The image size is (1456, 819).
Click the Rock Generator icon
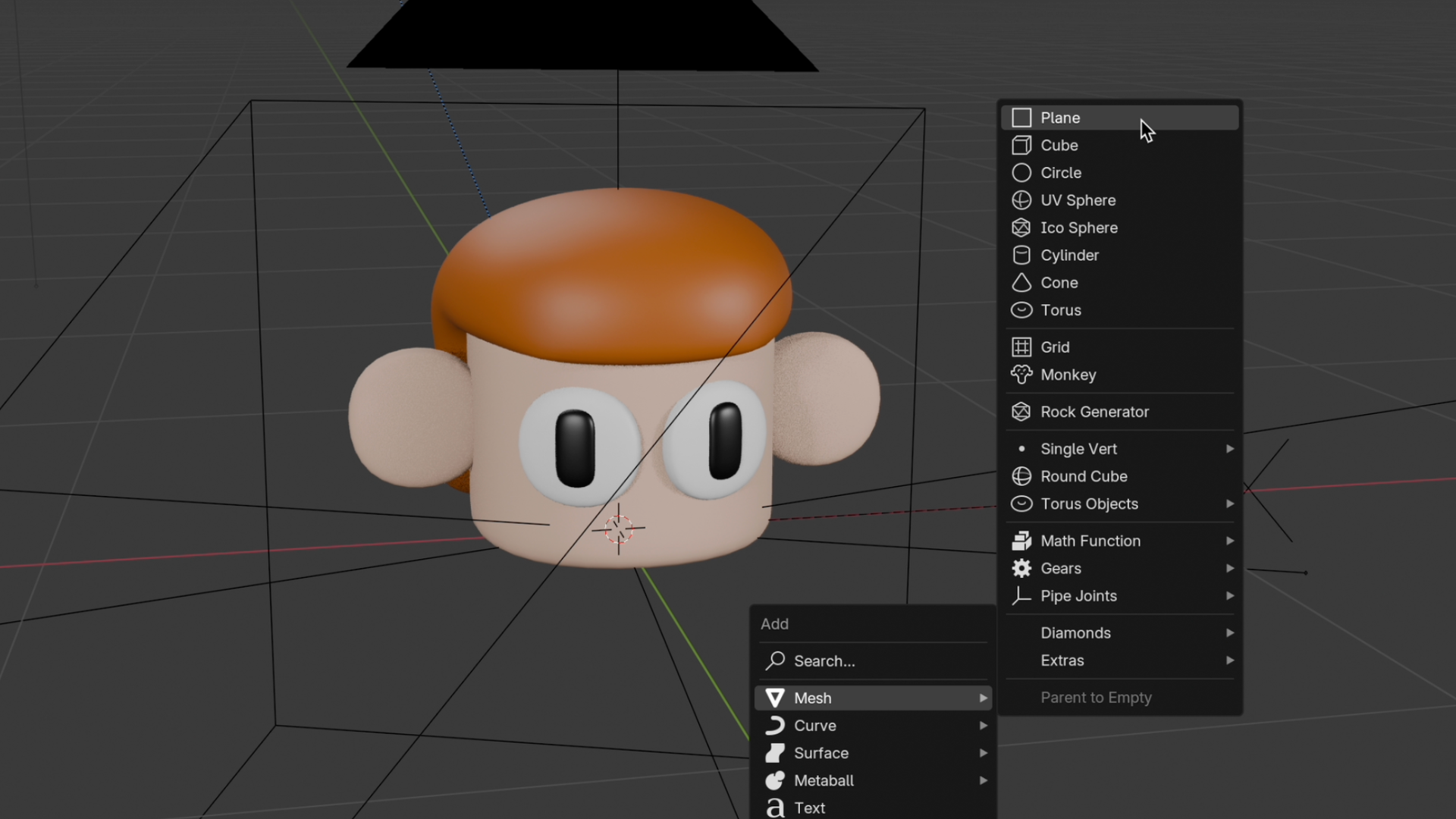[1021, 412]
